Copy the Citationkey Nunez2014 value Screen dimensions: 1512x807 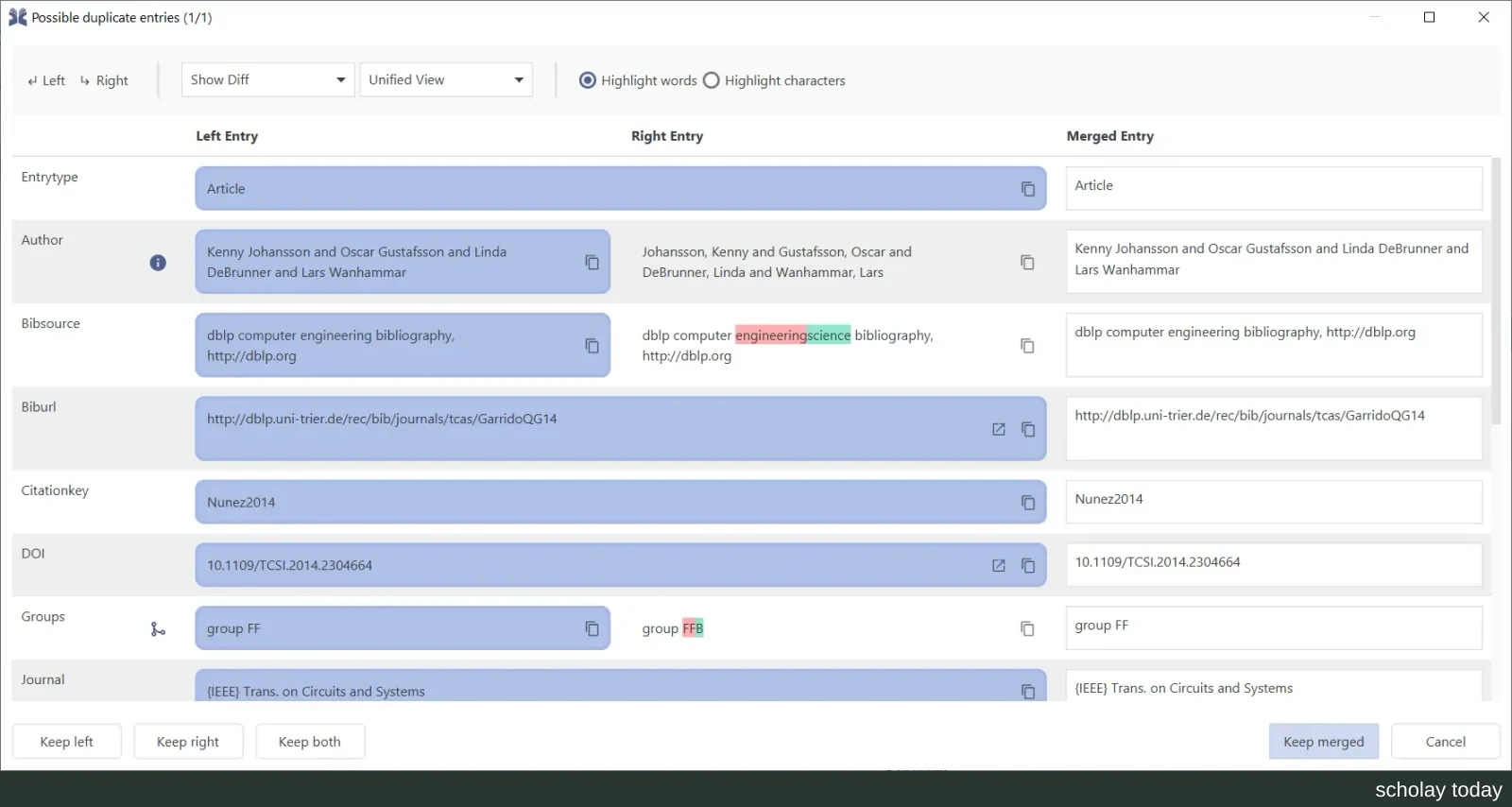coord(1027,503)
